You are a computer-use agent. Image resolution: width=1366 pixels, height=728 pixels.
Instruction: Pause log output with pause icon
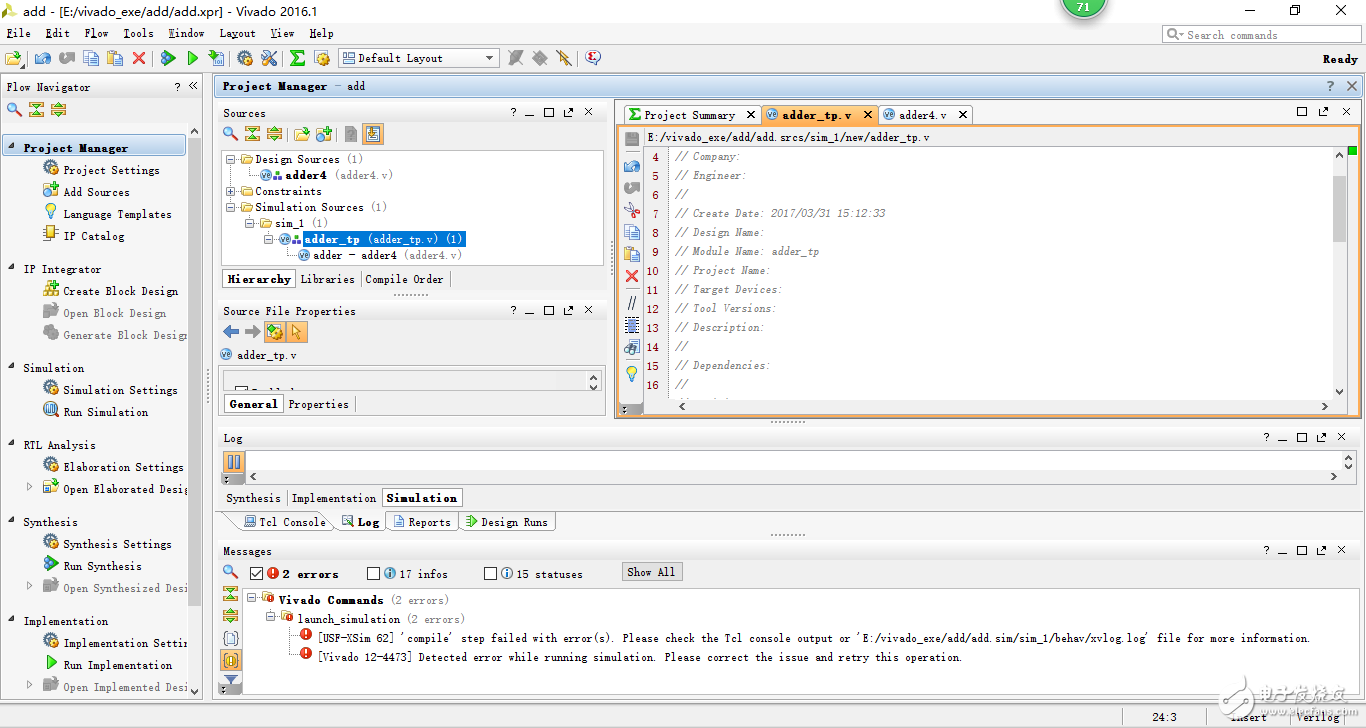click(x=233, y=462)
